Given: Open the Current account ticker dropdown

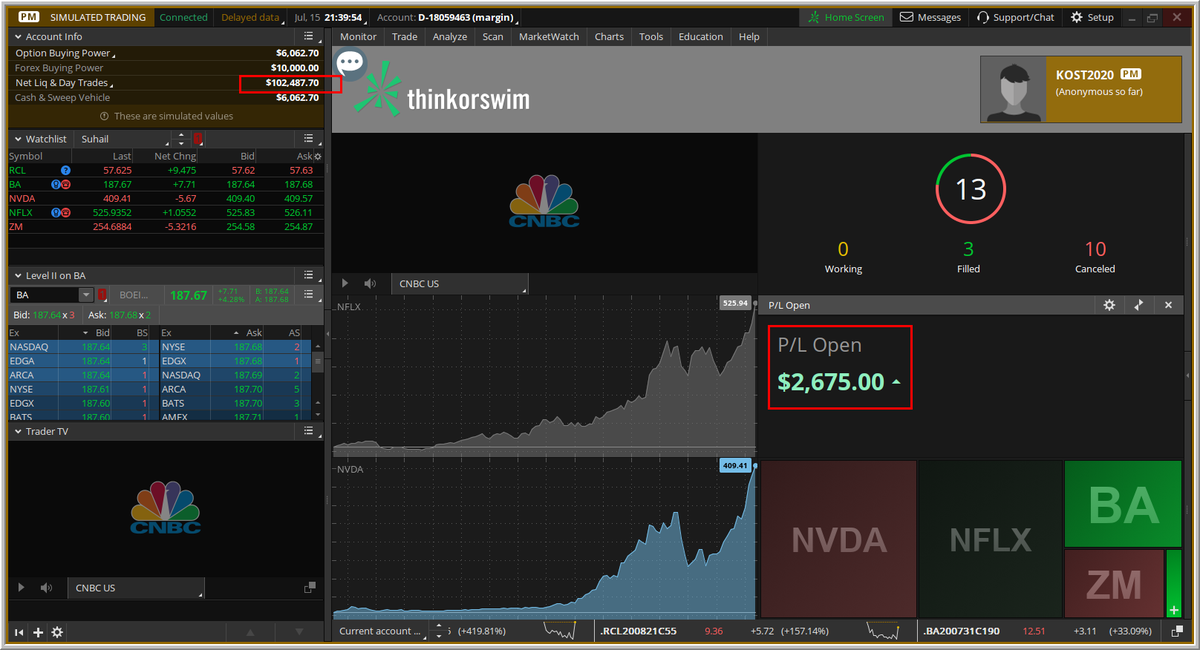Looking at the screenshot, I should [x=384, y=631].
